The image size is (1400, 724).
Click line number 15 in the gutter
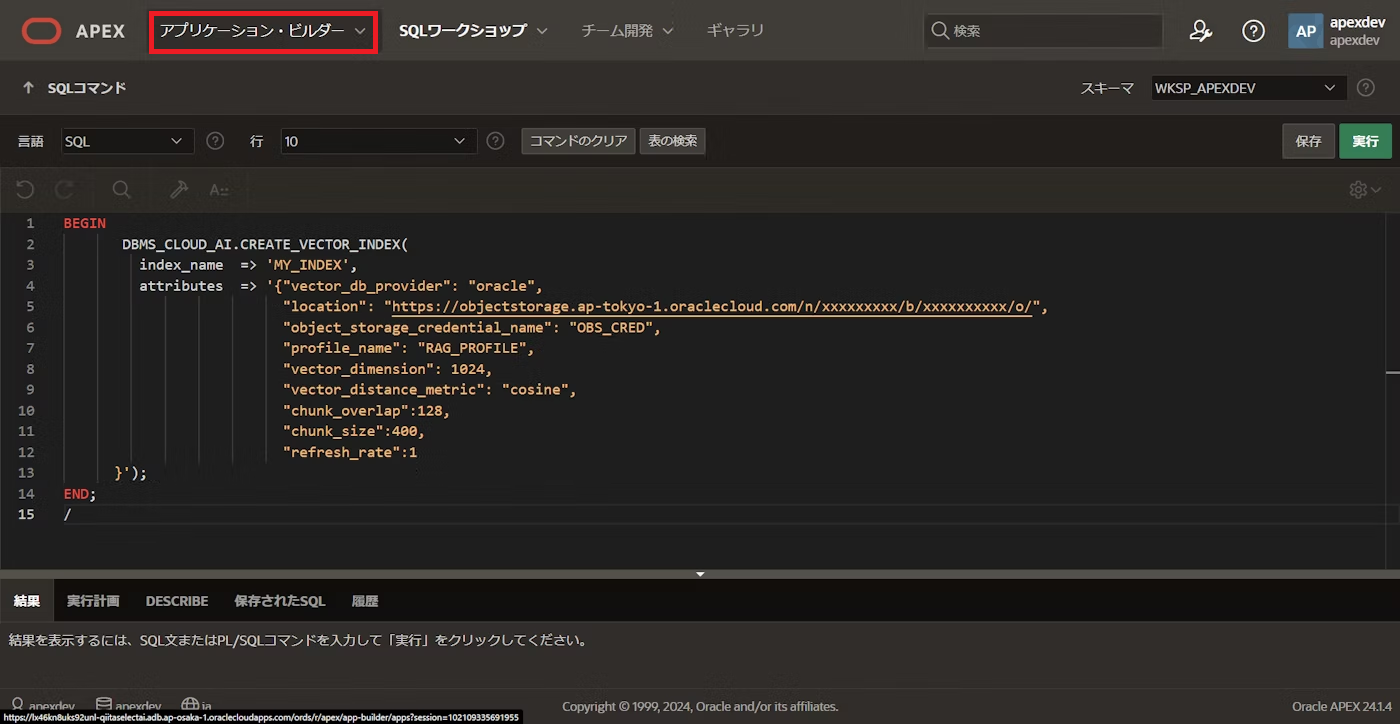[x=27, y=514]
